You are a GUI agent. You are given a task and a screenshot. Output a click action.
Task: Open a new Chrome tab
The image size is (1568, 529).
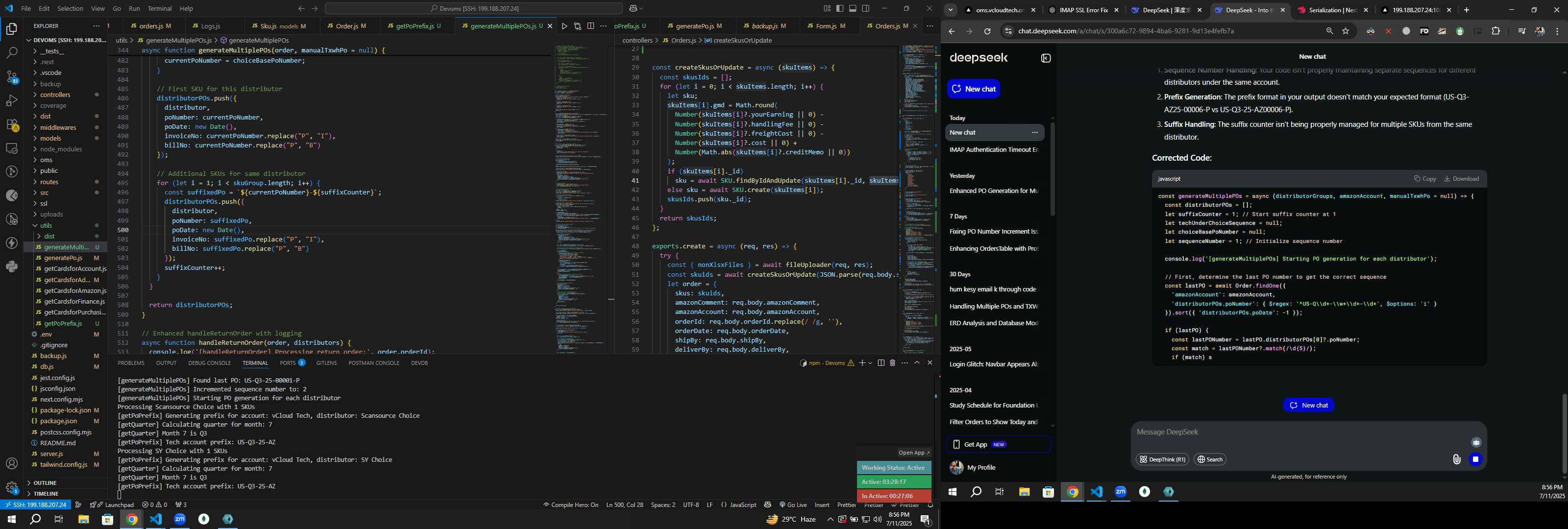[x=1467, y=10]
